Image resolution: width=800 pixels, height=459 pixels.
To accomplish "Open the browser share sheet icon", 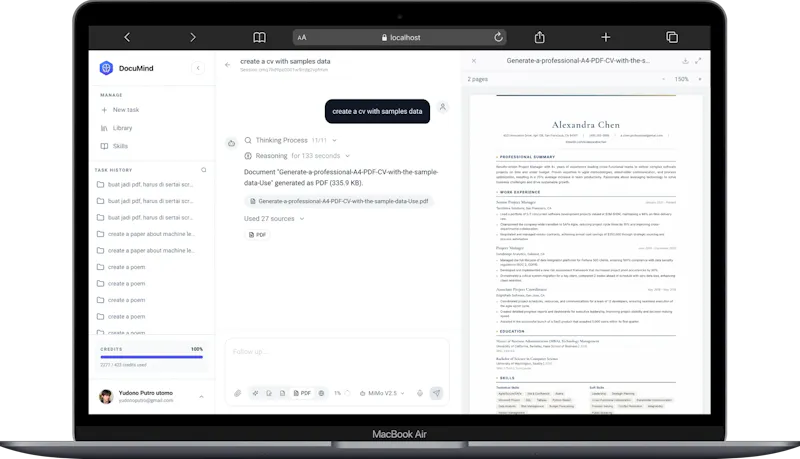I will pos(539,37).
